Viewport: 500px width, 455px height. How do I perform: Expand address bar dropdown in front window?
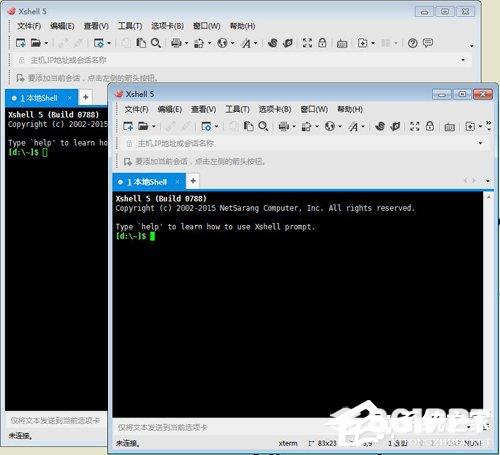[x=480, y=143]
